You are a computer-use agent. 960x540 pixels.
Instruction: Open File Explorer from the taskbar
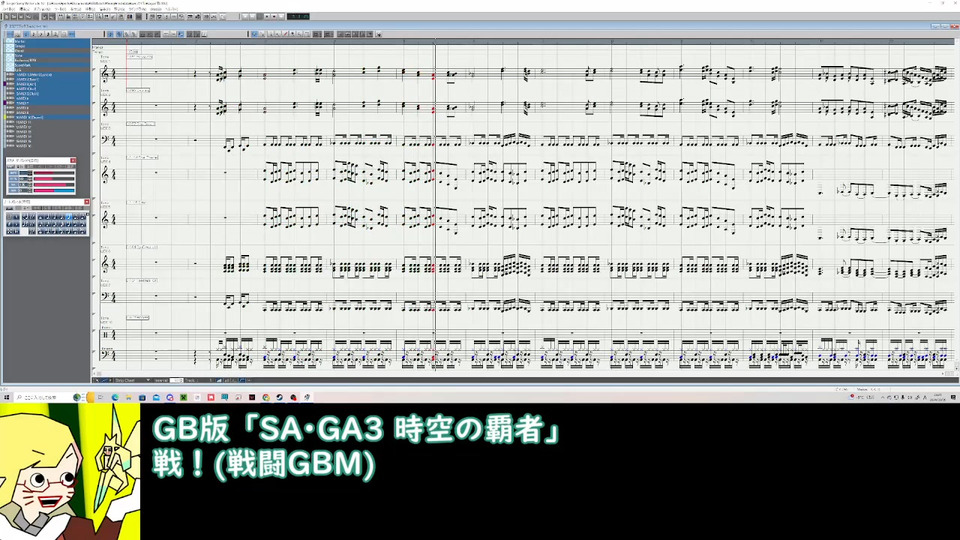tap(129, 397)
